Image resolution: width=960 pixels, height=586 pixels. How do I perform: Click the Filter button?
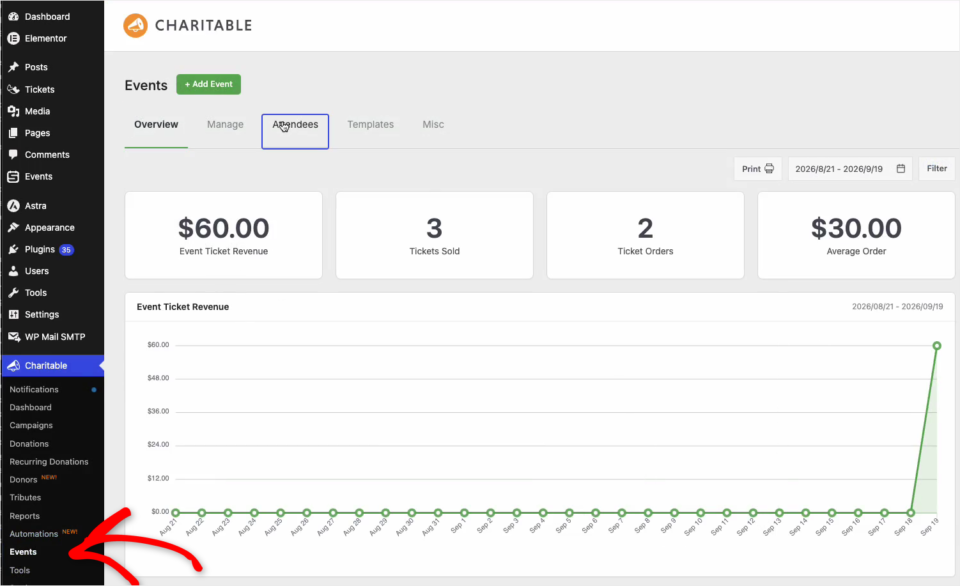tap(937, 168)
